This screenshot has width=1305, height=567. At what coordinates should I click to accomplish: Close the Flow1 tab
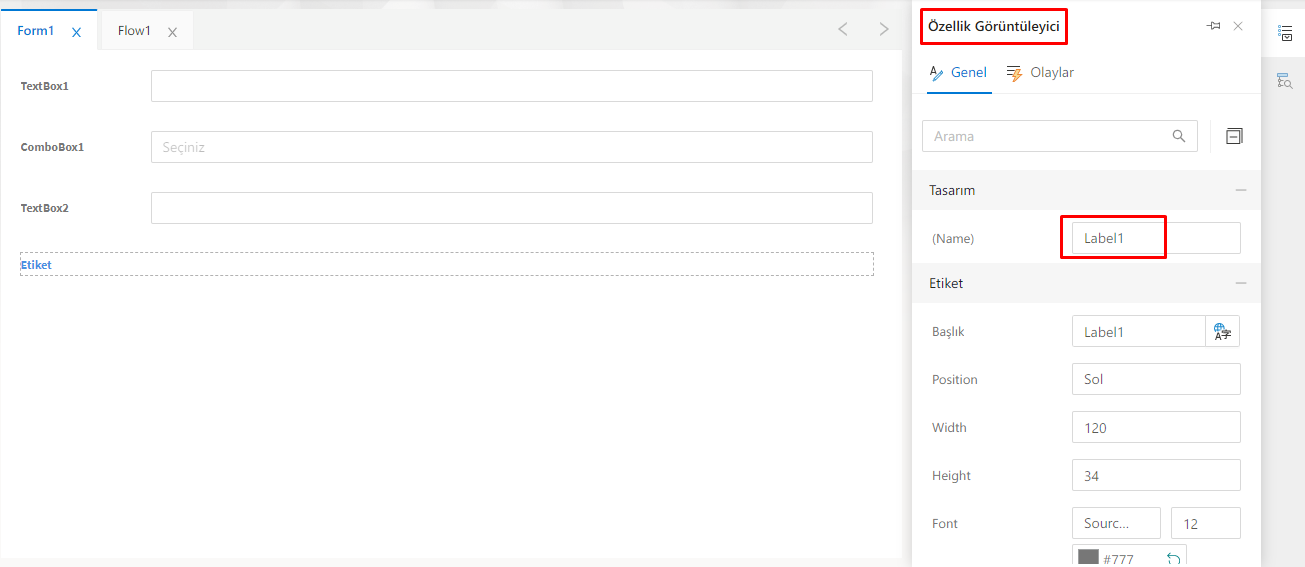tap(172, 32)
